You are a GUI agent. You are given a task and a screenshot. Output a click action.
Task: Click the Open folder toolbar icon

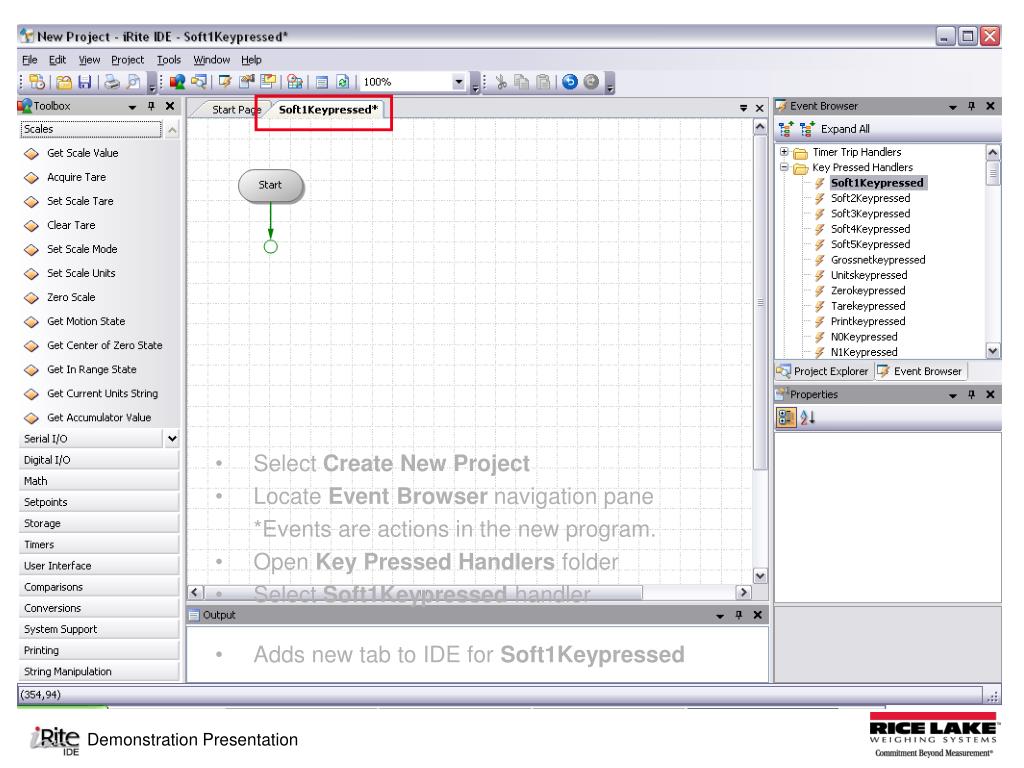click(x=64, y=82)
